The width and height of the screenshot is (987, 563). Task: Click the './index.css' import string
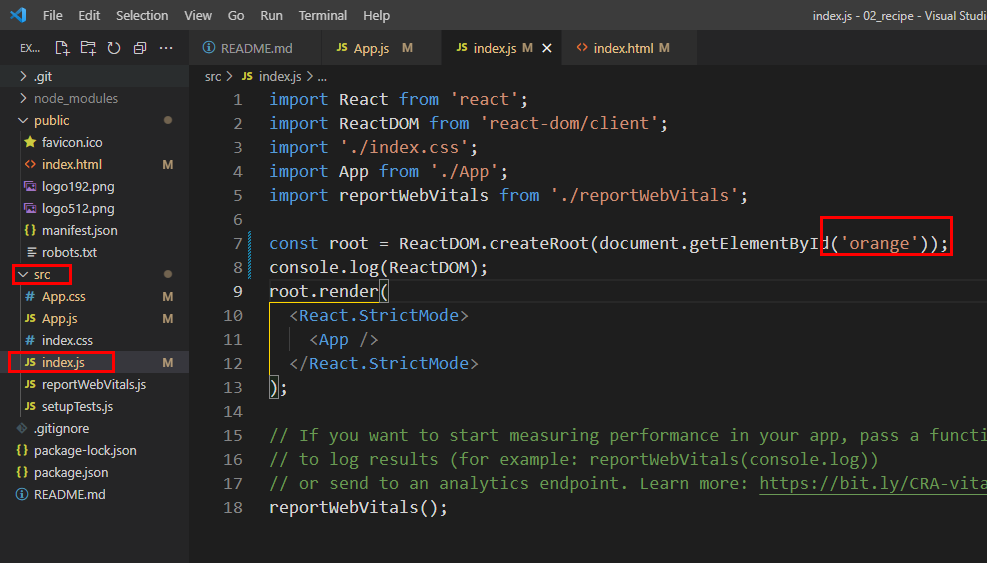(403, 147)
